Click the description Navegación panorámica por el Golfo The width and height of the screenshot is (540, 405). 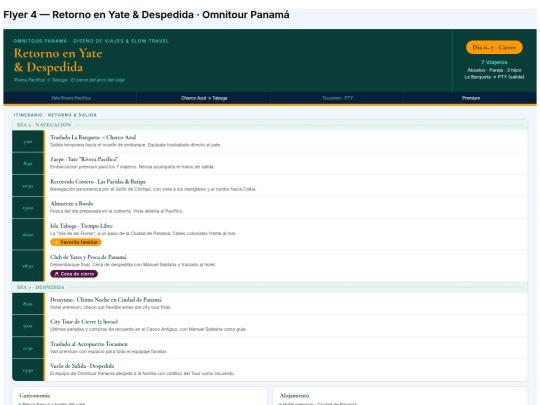pos(153,189)
